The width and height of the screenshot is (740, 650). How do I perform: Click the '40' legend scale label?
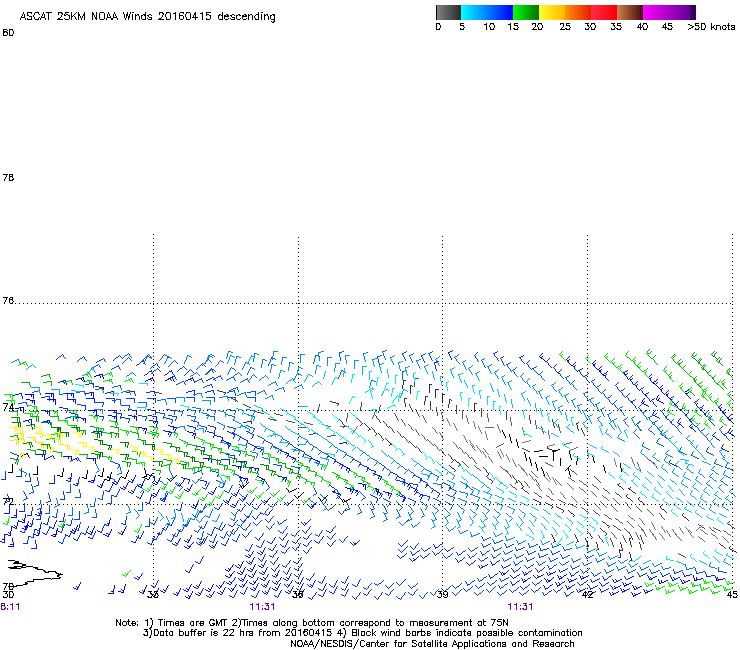tap(642, 27)
